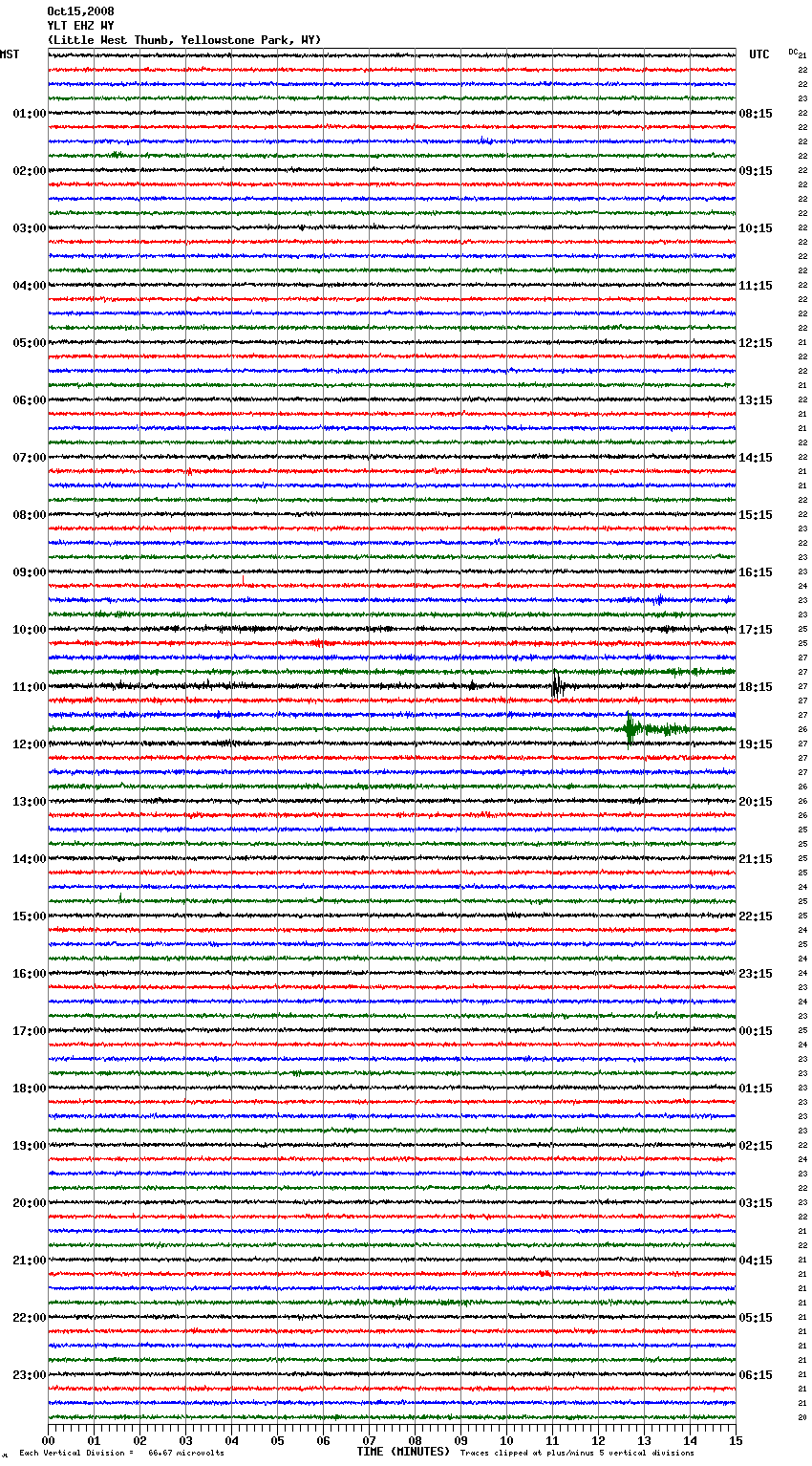Select the 08:00 MST time label

tap(30, 515)
